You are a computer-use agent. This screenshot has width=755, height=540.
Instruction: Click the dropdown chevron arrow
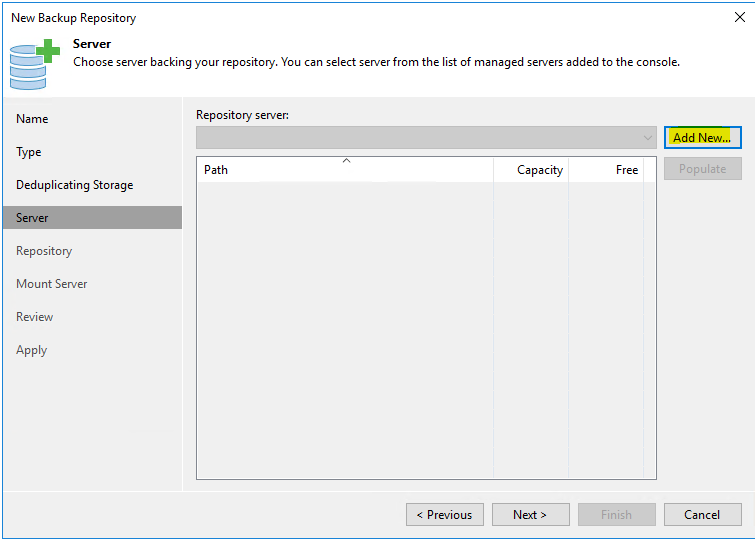point(648,138)
